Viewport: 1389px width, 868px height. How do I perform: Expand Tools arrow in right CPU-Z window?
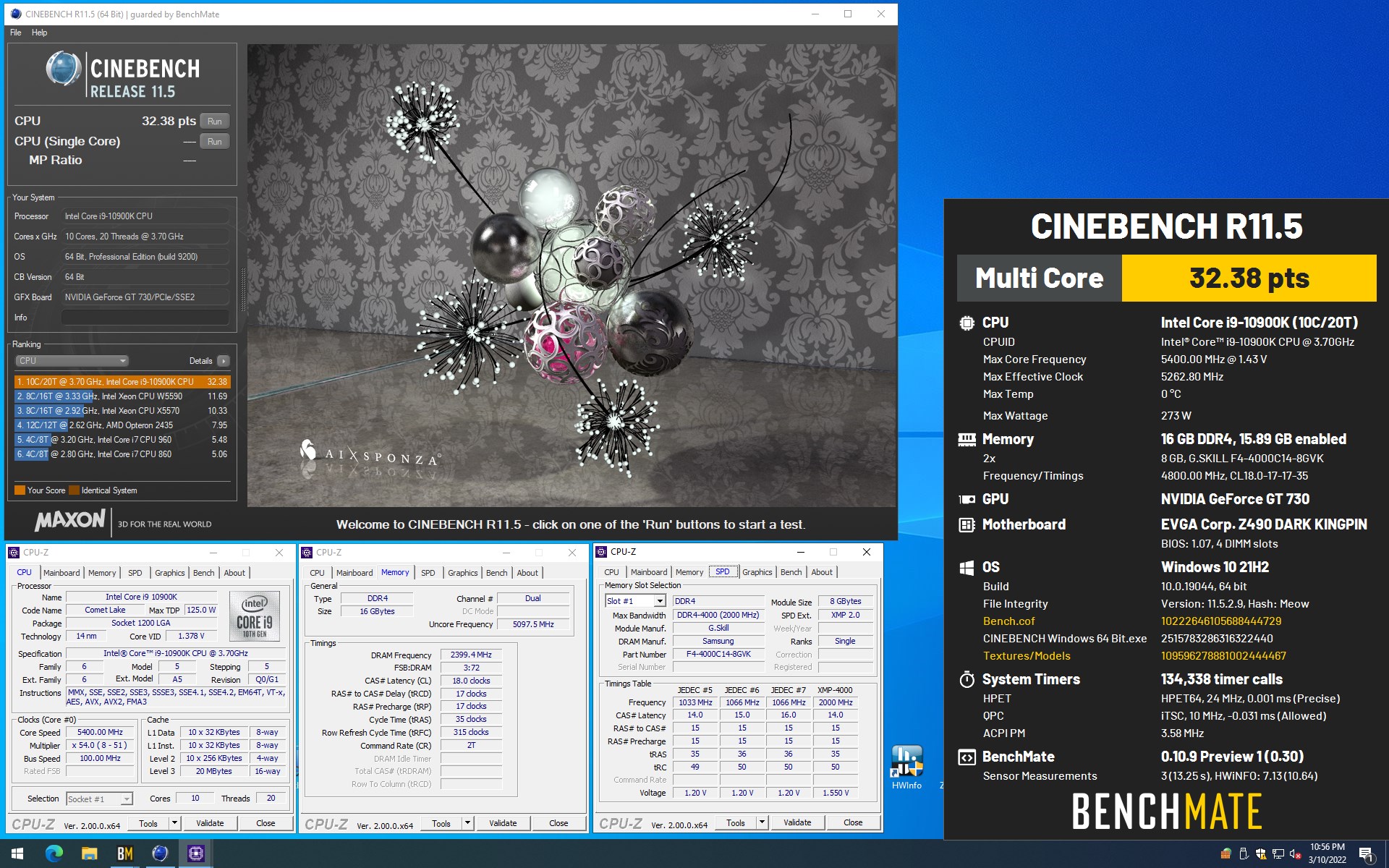(762, 823)
